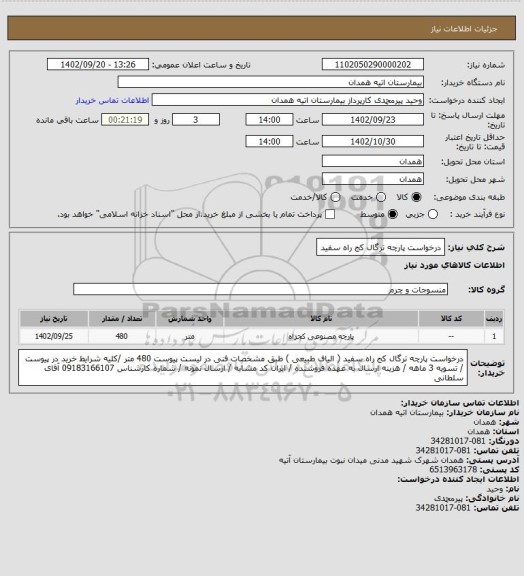The height and width of the screenshot is (576, 524).
Task: Click the buyer name field بیمارستان اتیه همدان
Action: pyautogui.click(x=270, y=82)
